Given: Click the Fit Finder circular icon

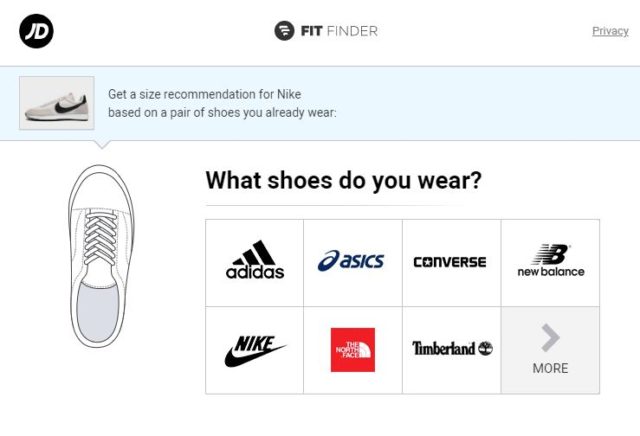Looking at the screenshot, I should 285,31.
